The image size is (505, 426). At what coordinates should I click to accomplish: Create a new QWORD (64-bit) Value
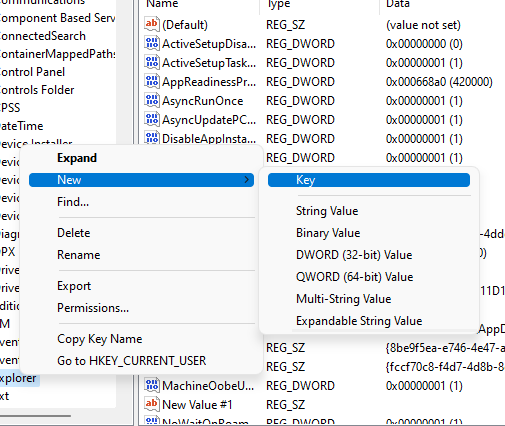369,277
